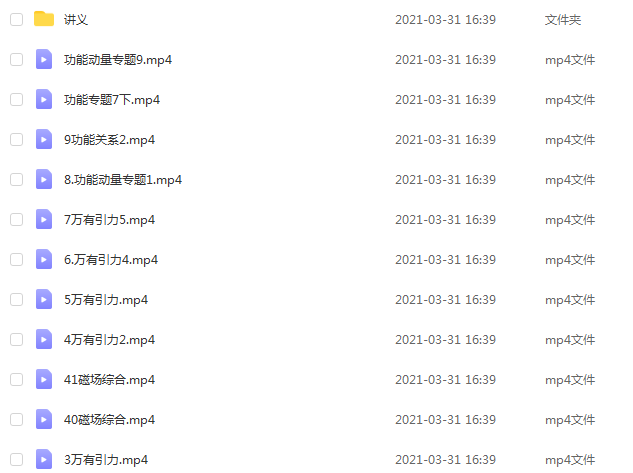
Task: Click the 文件夹 type label for 讲义
Action: point(563,19)
